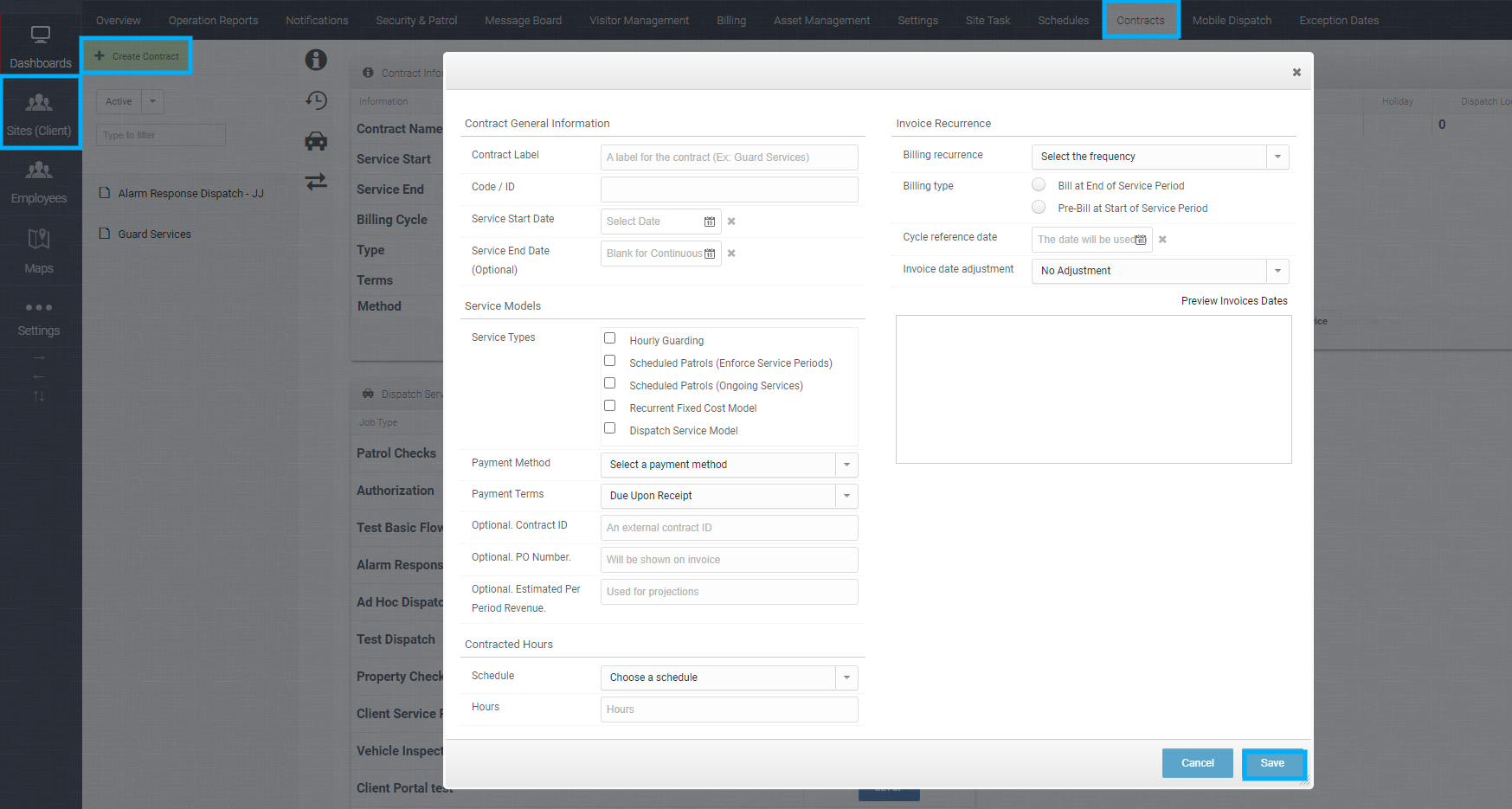This screenshot has height=809, width=1512.
Task: Click the Create Contract button
Action: (136, 55)
